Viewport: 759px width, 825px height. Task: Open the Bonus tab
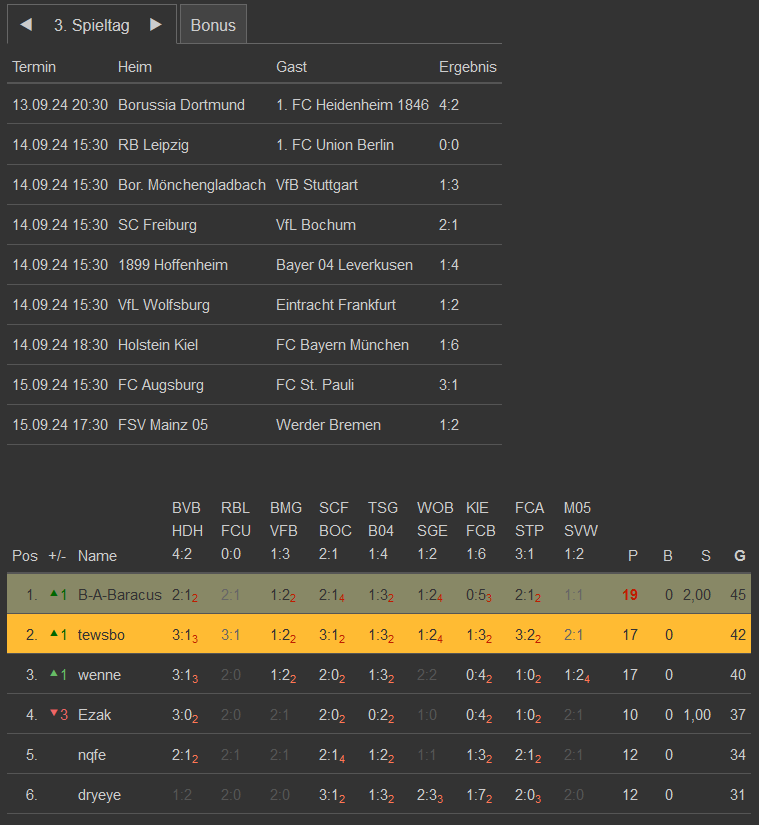click(x=213, y=25)
